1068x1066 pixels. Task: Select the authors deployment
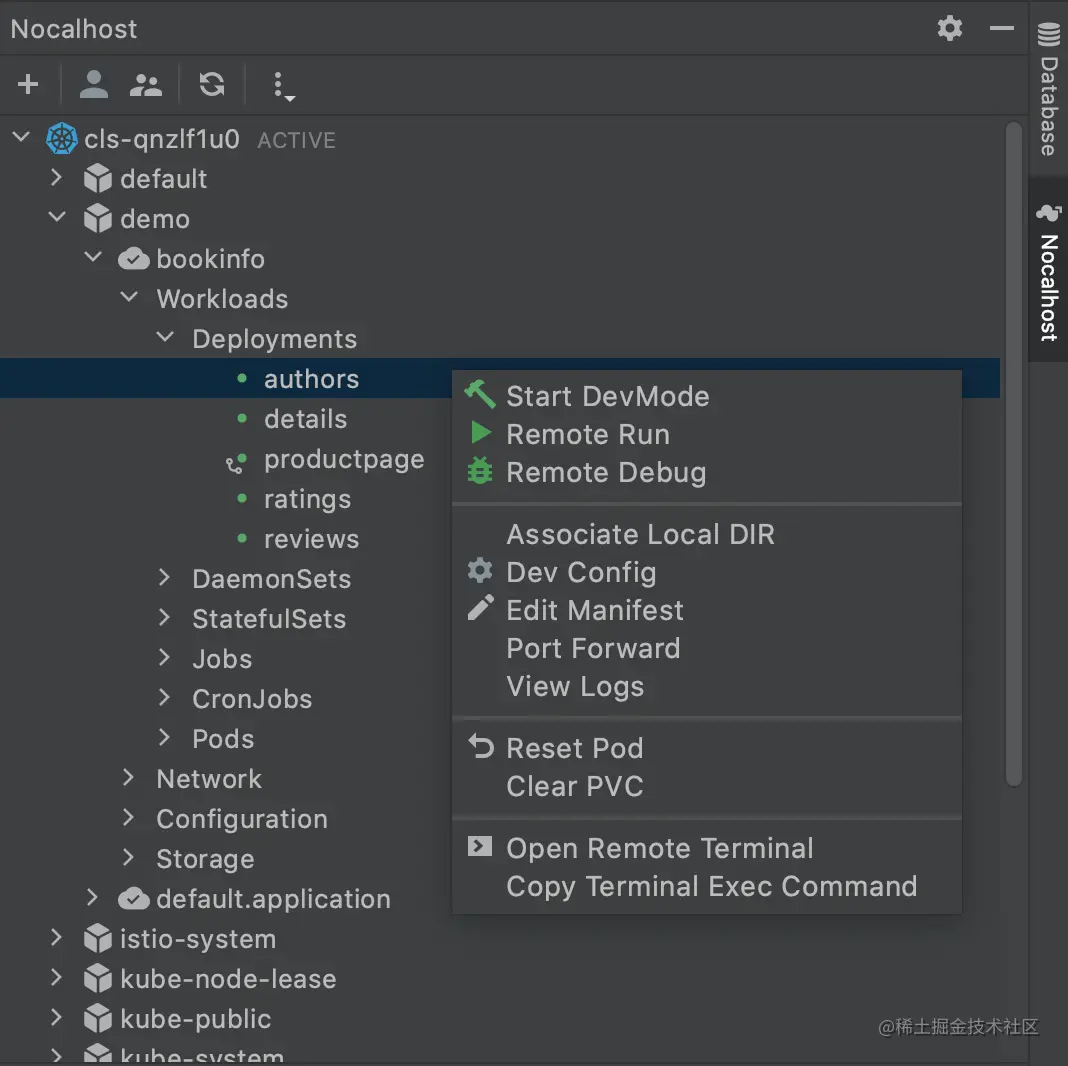[311, 379]
